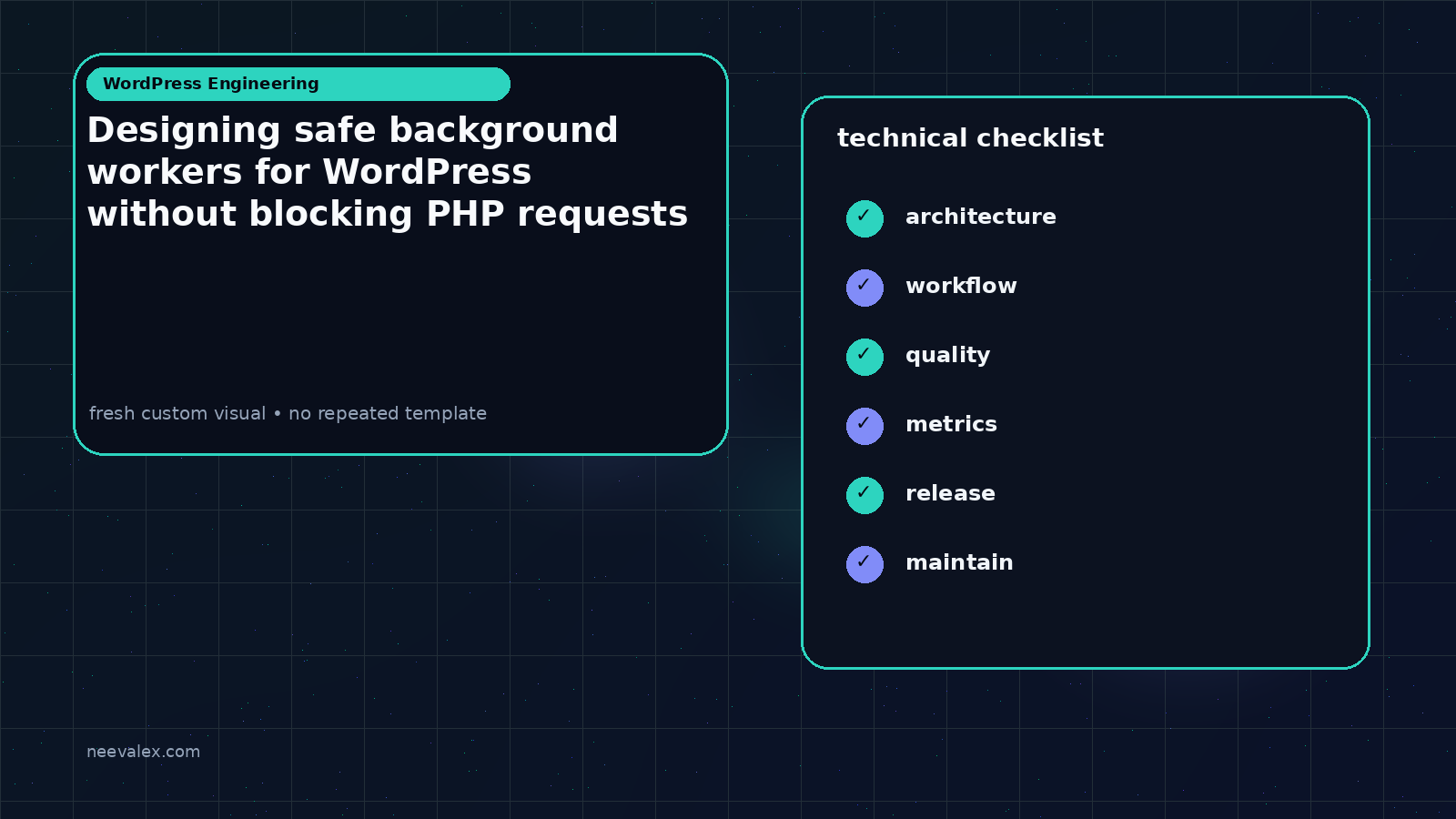Click the 'quality' checklist label
Image resolution: width=1456 pixels, height=819 pixels.
(947, 356)
